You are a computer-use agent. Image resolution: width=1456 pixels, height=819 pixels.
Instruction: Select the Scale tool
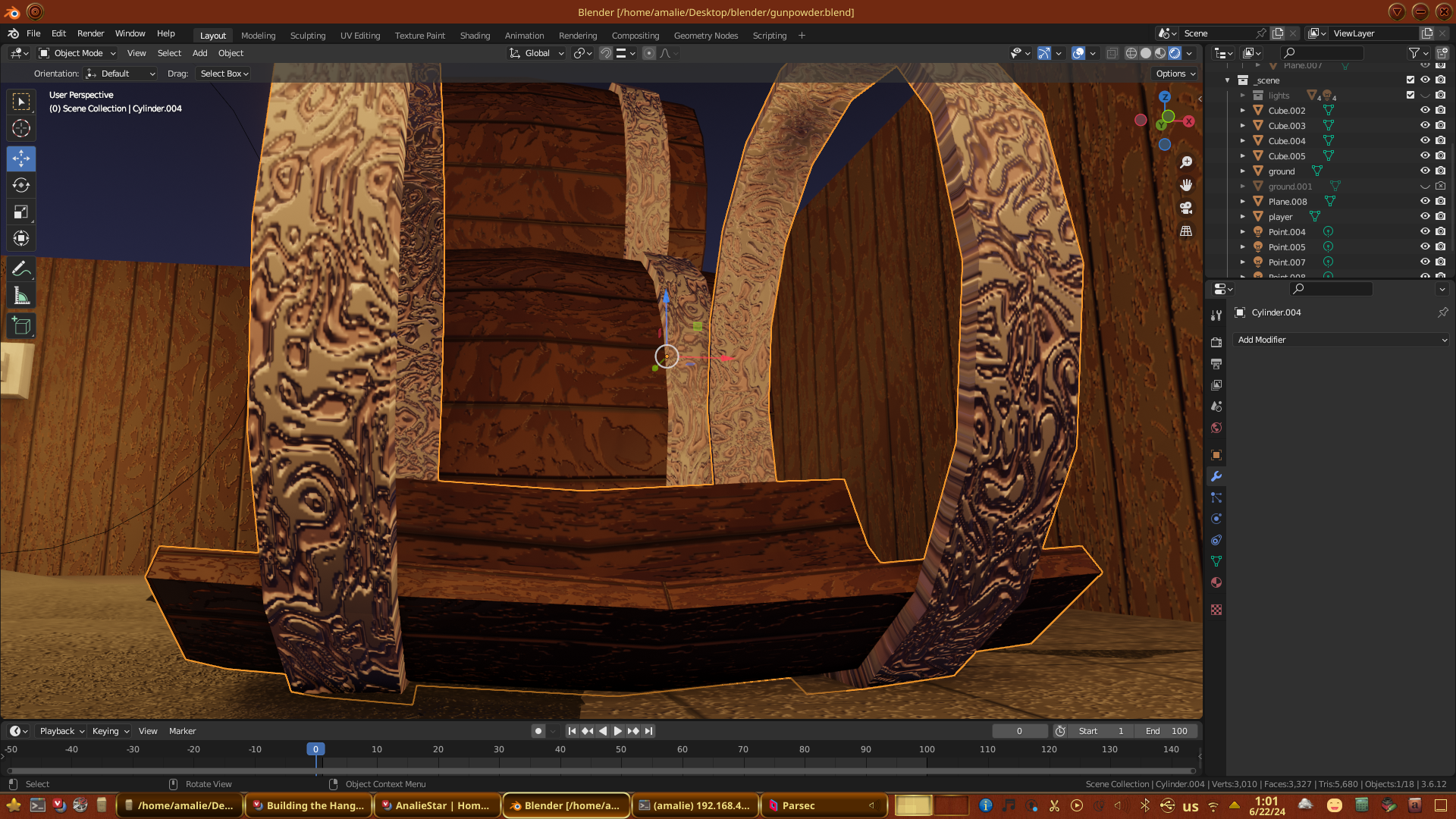pos(21,212)
